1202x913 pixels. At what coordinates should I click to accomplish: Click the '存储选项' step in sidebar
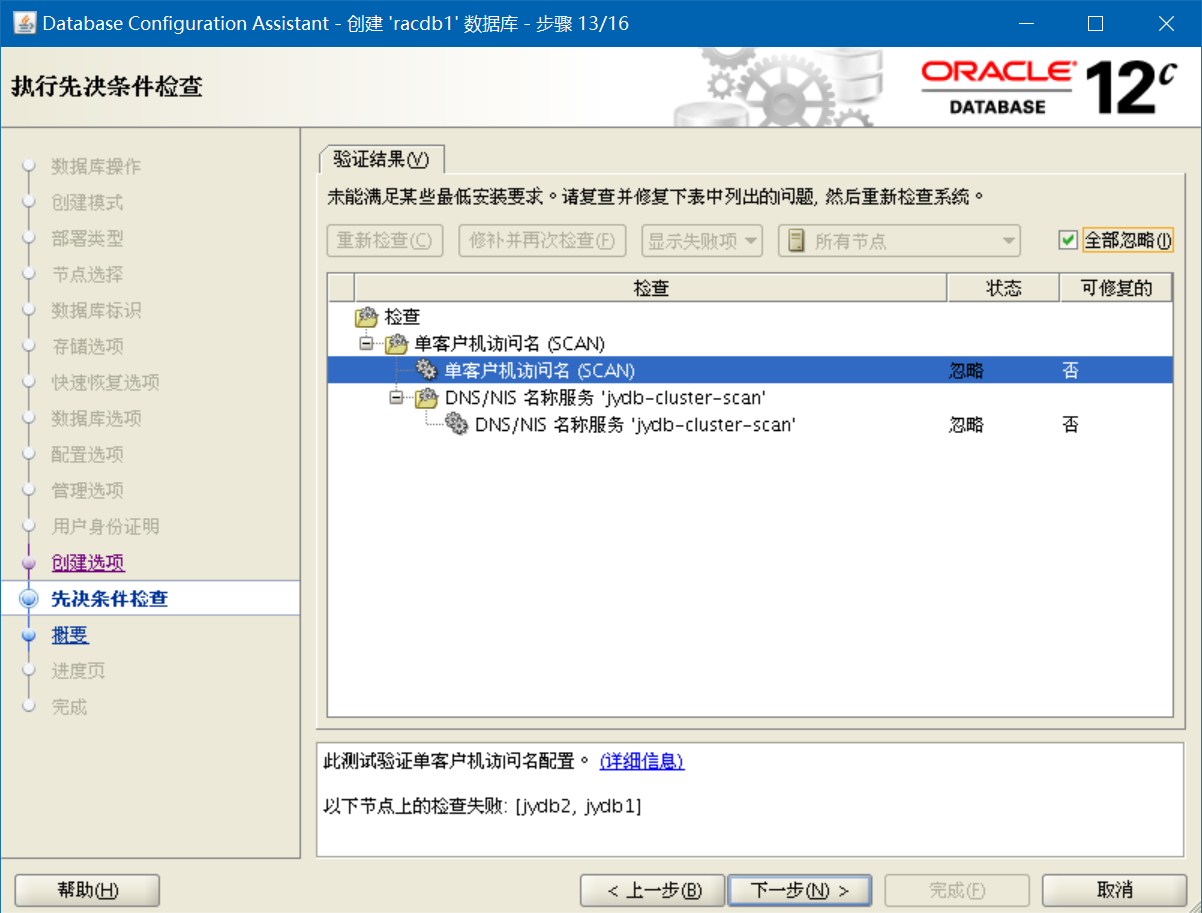88,347
